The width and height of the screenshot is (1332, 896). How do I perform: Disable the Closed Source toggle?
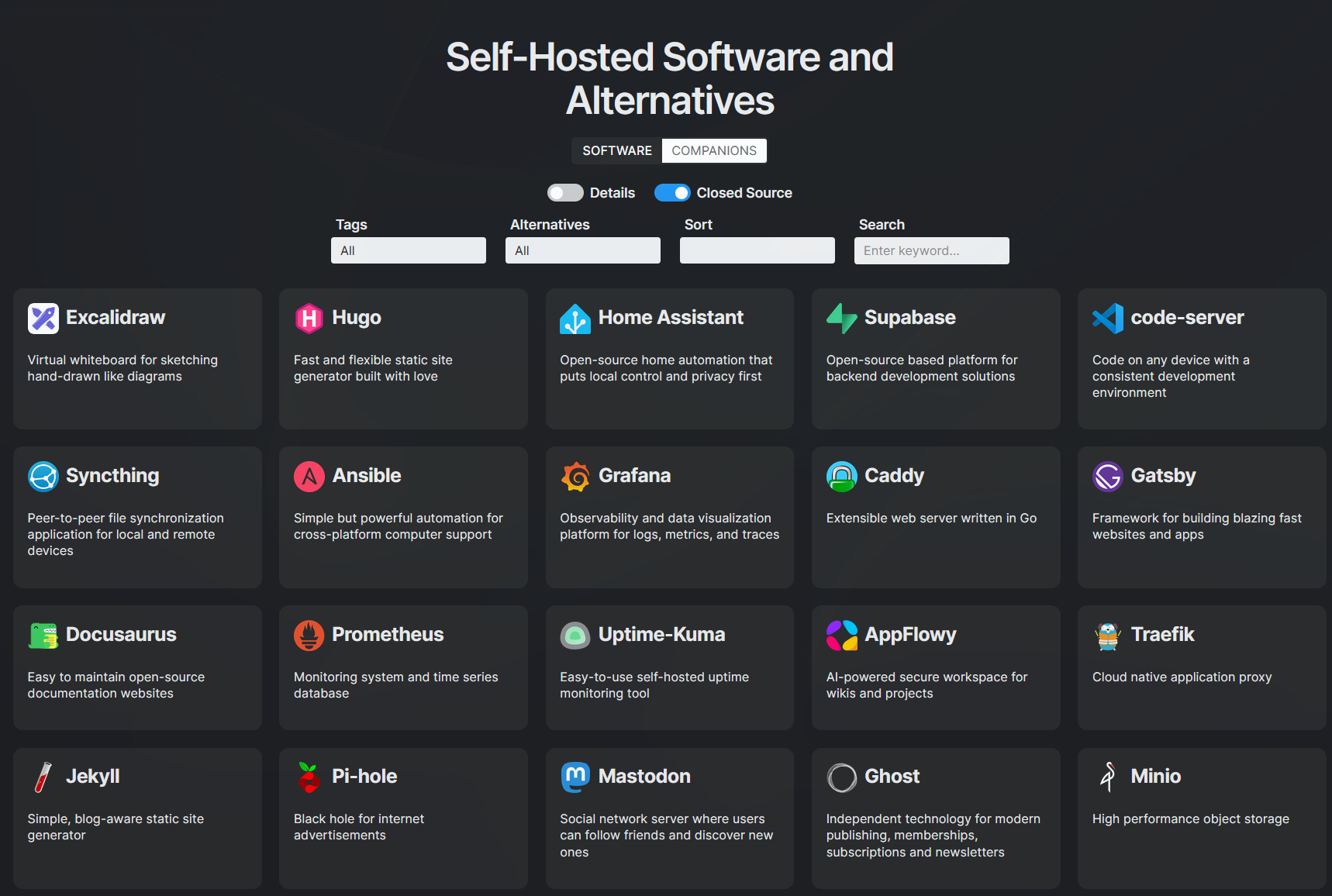point(671,193)
